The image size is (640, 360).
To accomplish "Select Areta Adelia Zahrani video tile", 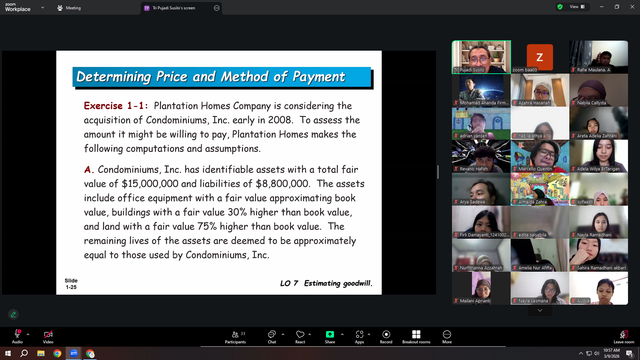I will click(599, 123).
